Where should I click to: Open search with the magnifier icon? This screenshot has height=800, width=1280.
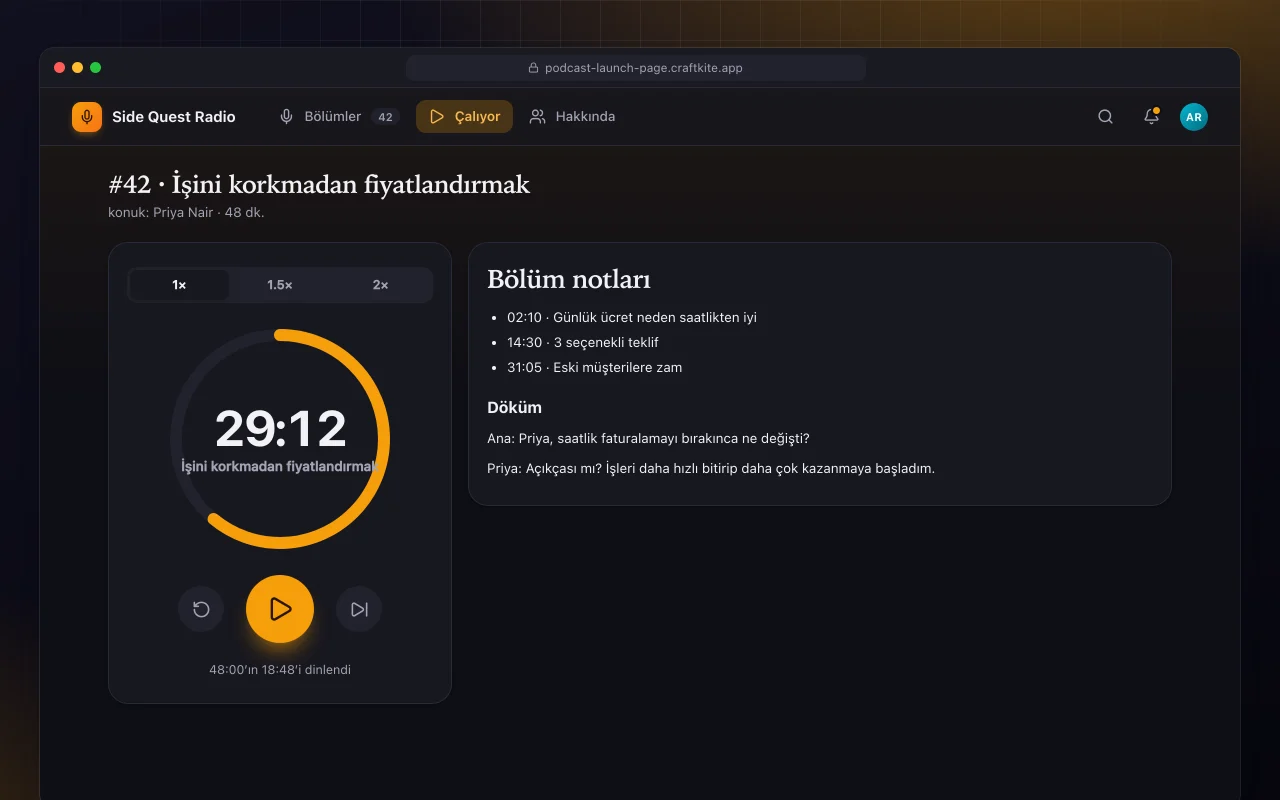(x=1105, y=117)
